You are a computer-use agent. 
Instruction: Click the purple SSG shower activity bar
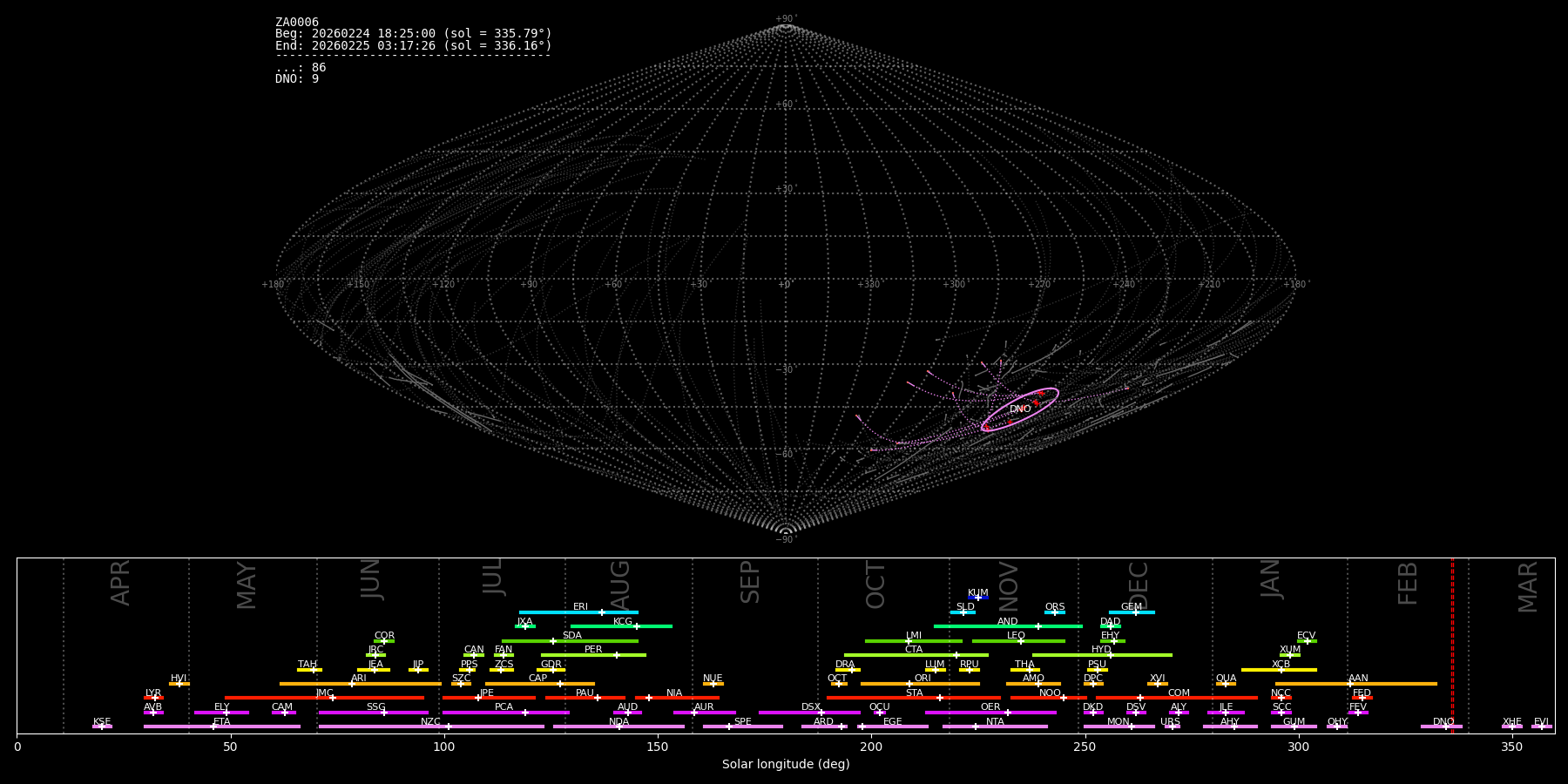click(374, 713)
